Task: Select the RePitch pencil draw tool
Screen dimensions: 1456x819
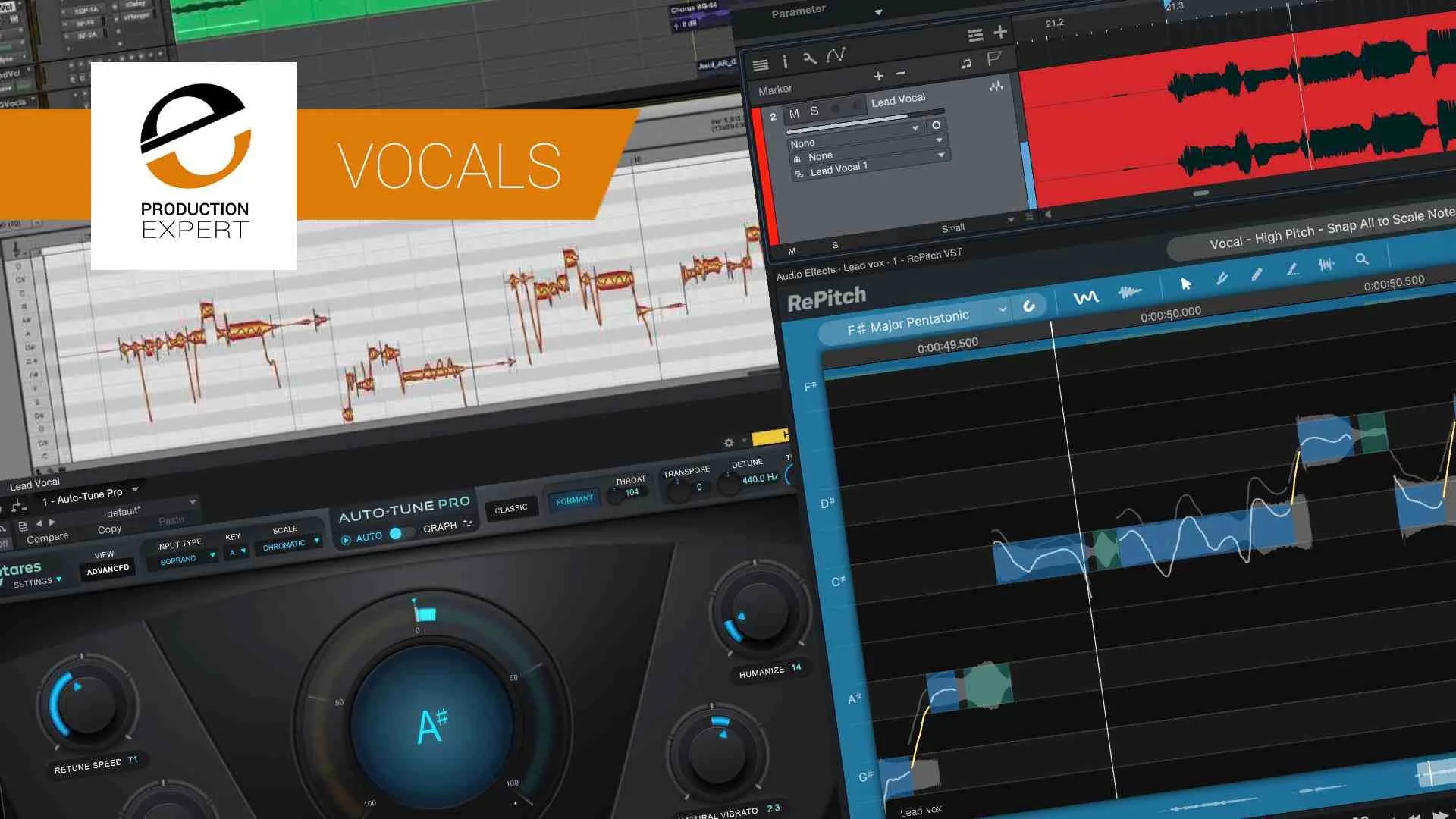Action: tap(1257, 275)
